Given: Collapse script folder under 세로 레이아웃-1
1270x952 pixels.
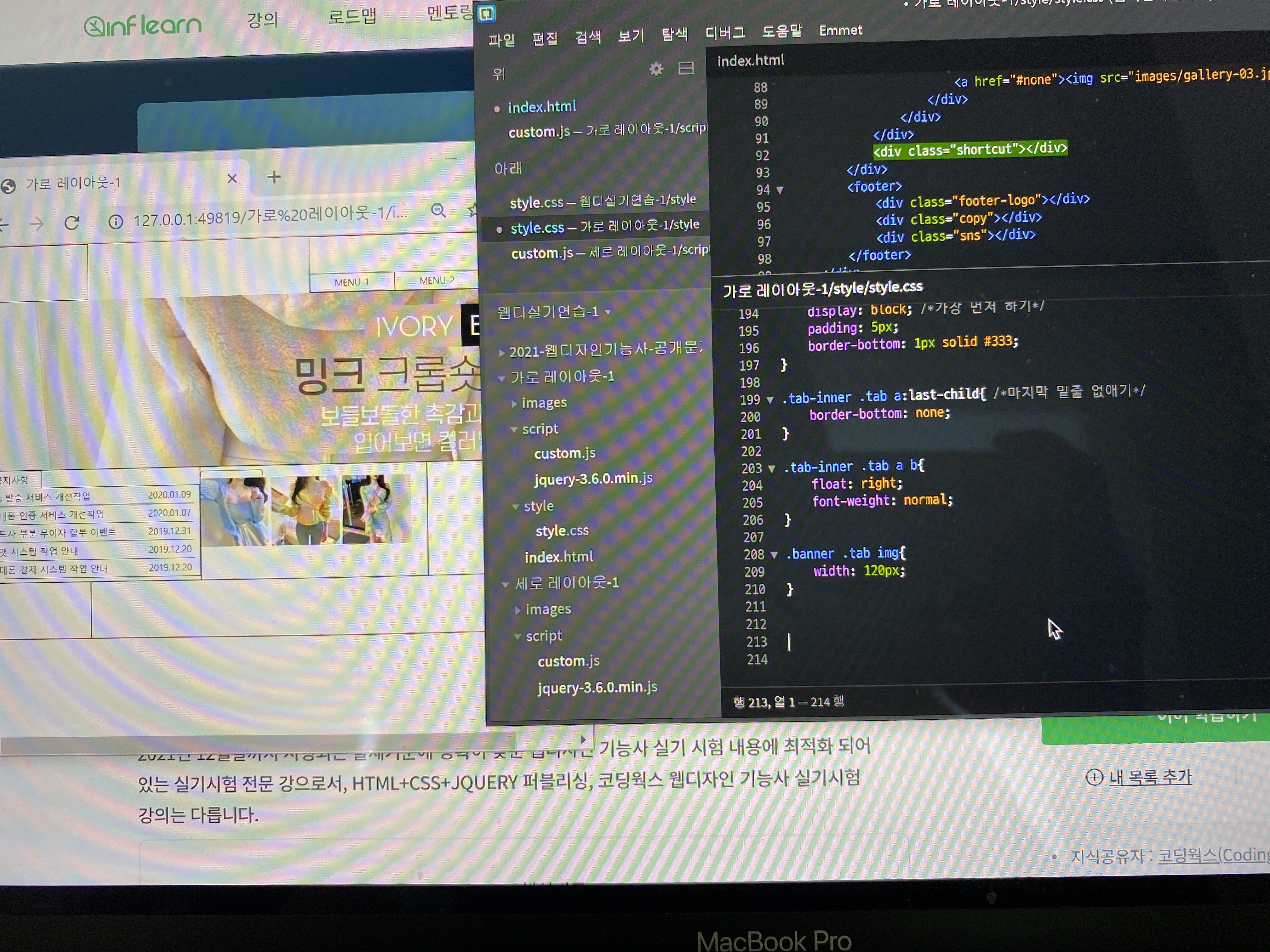Looking at the screenshot, I should [517, 637].
